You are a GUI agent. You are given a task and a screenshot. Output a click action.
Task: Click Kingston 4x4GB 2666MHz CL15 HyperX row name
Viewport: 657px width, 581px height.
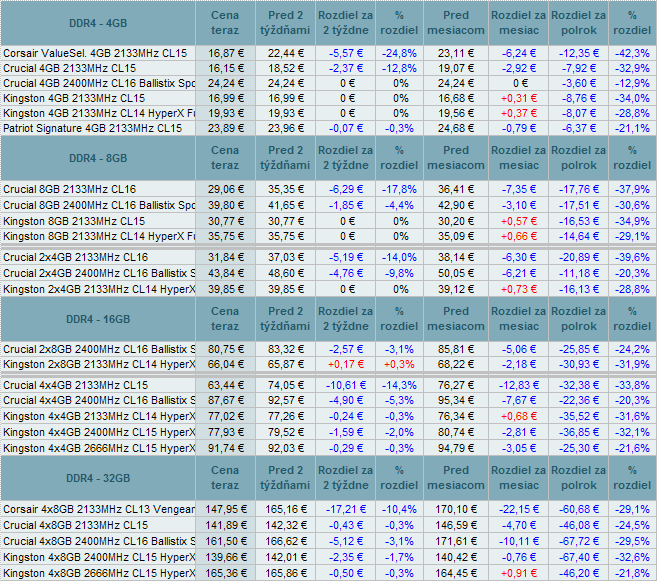point(99,448)
